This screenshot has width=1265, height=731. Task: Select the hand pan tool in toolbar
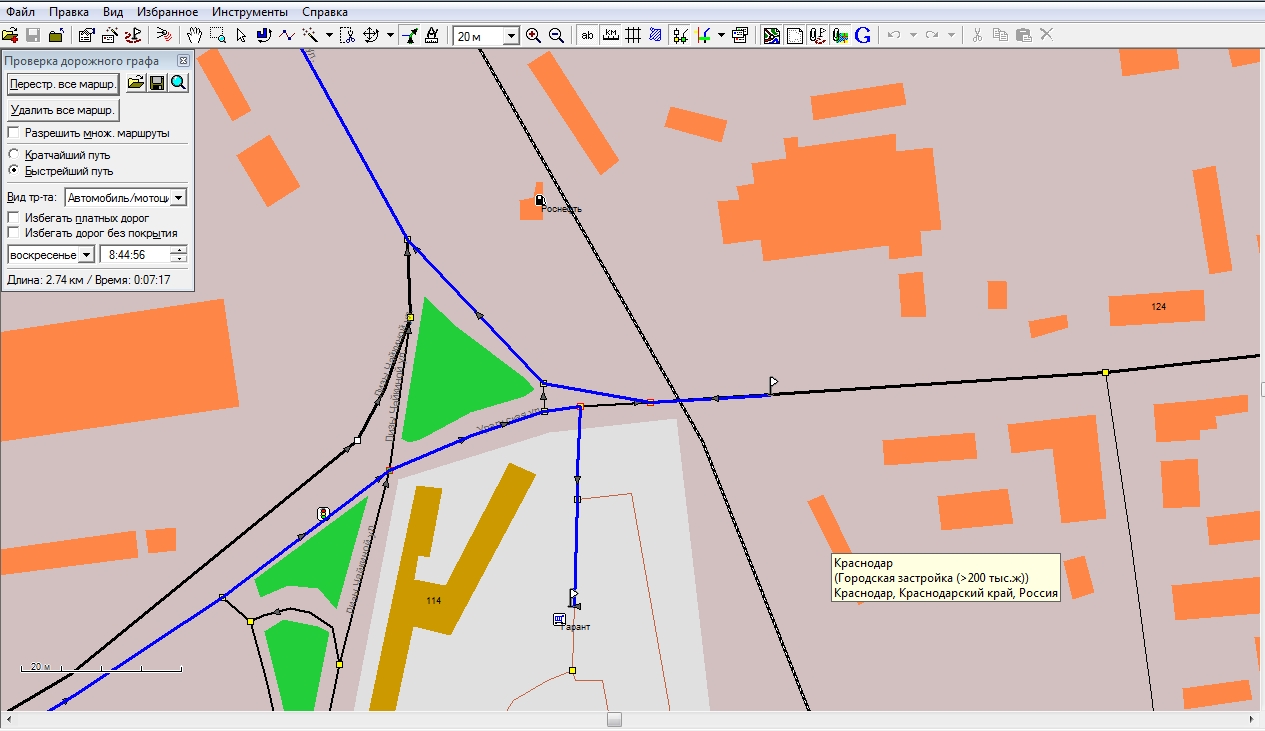pyautogui.click(x=195, y=35)
